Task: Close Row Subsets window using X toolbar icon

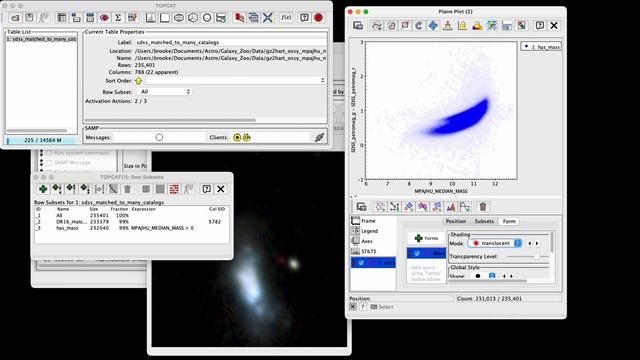Action: tap(220, 189)
